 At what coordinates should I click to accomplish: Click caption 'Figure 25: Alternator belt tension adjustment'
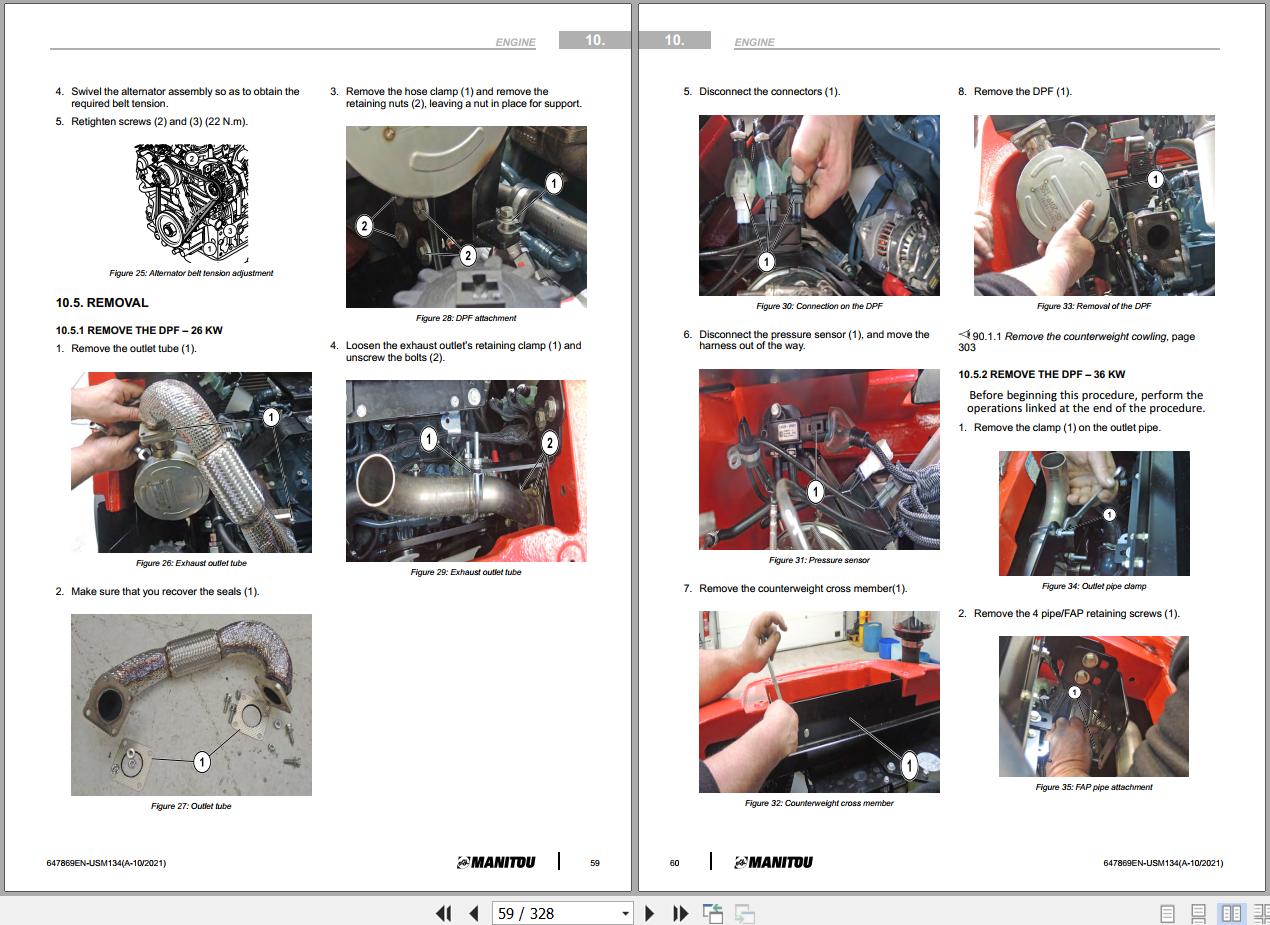coord(191,273)
